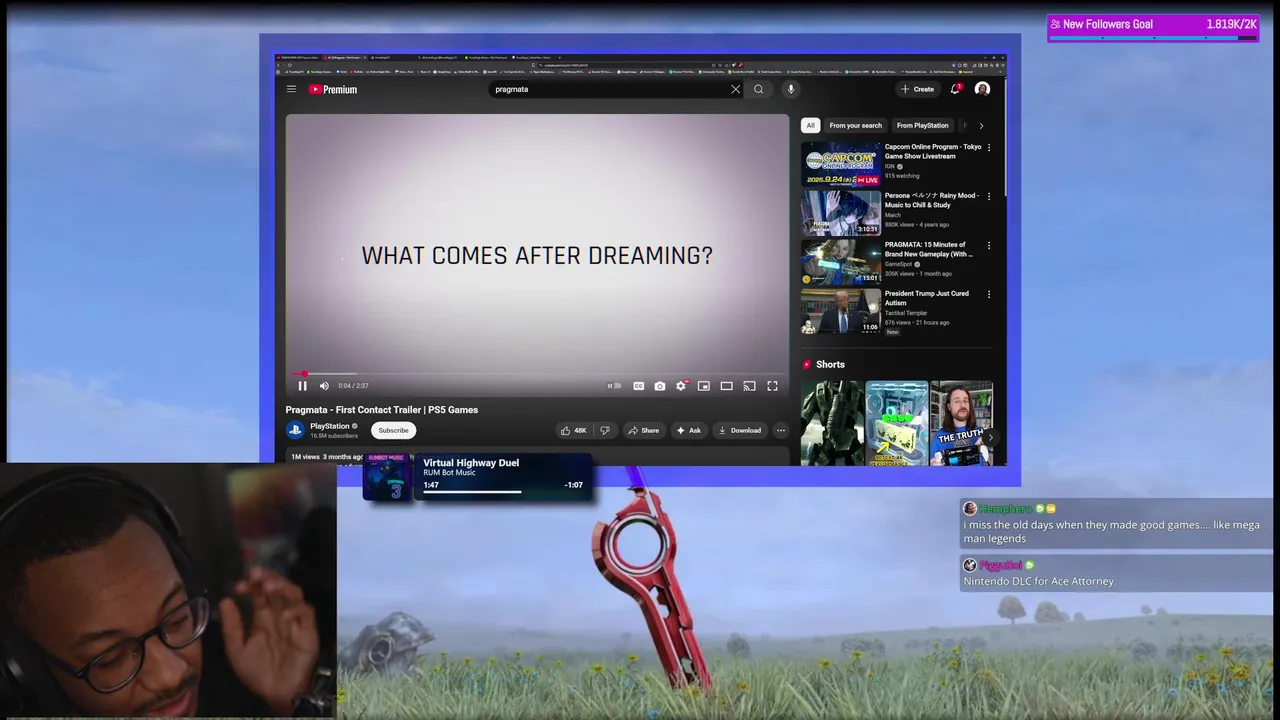Select the All filter chip
Screen dimensions: 1280x720
(x=810, y=125)
